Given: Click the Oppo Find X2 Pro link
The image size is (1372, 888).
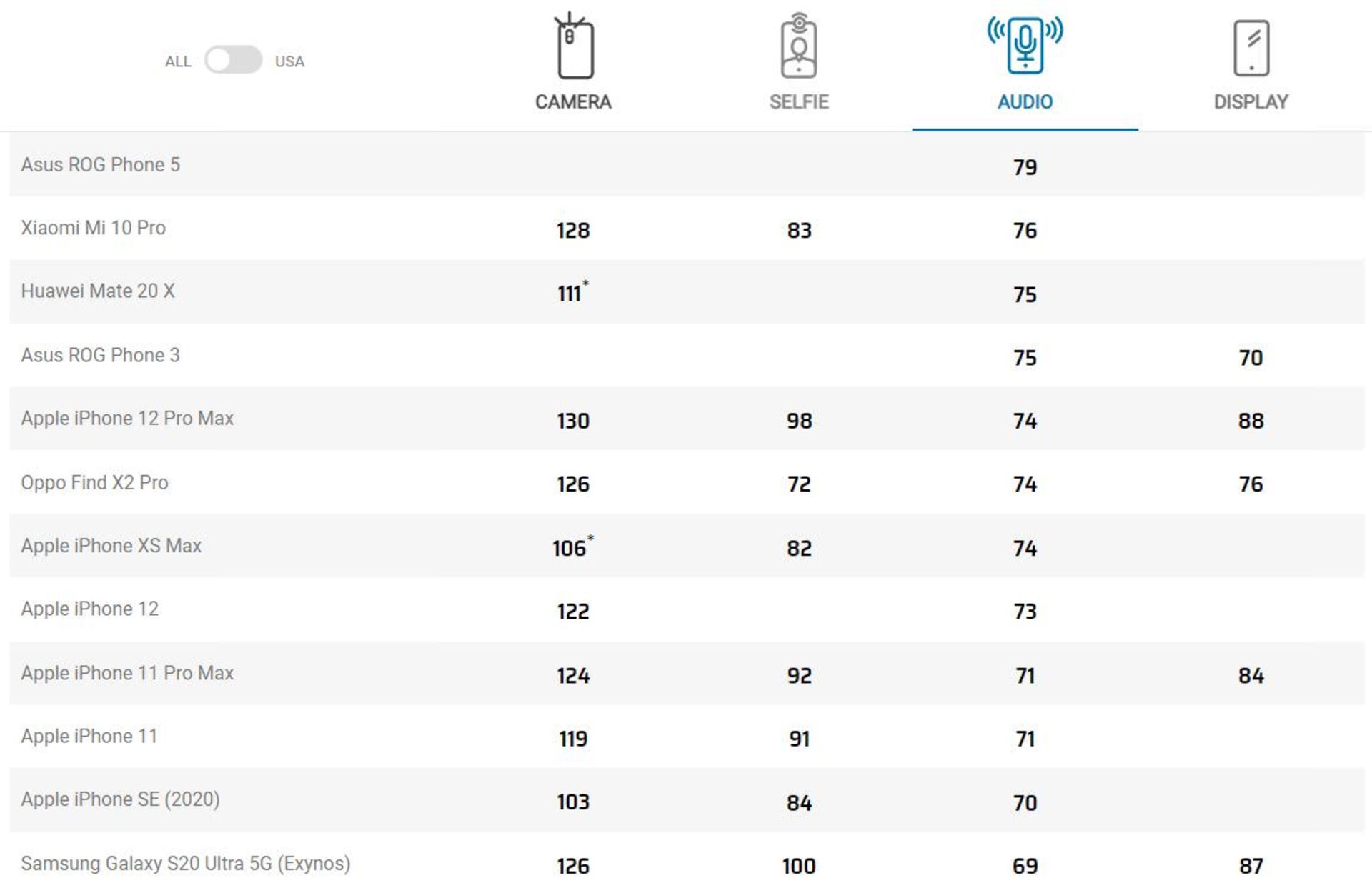Looking at the screenshot, I should (x=94, y=483).
